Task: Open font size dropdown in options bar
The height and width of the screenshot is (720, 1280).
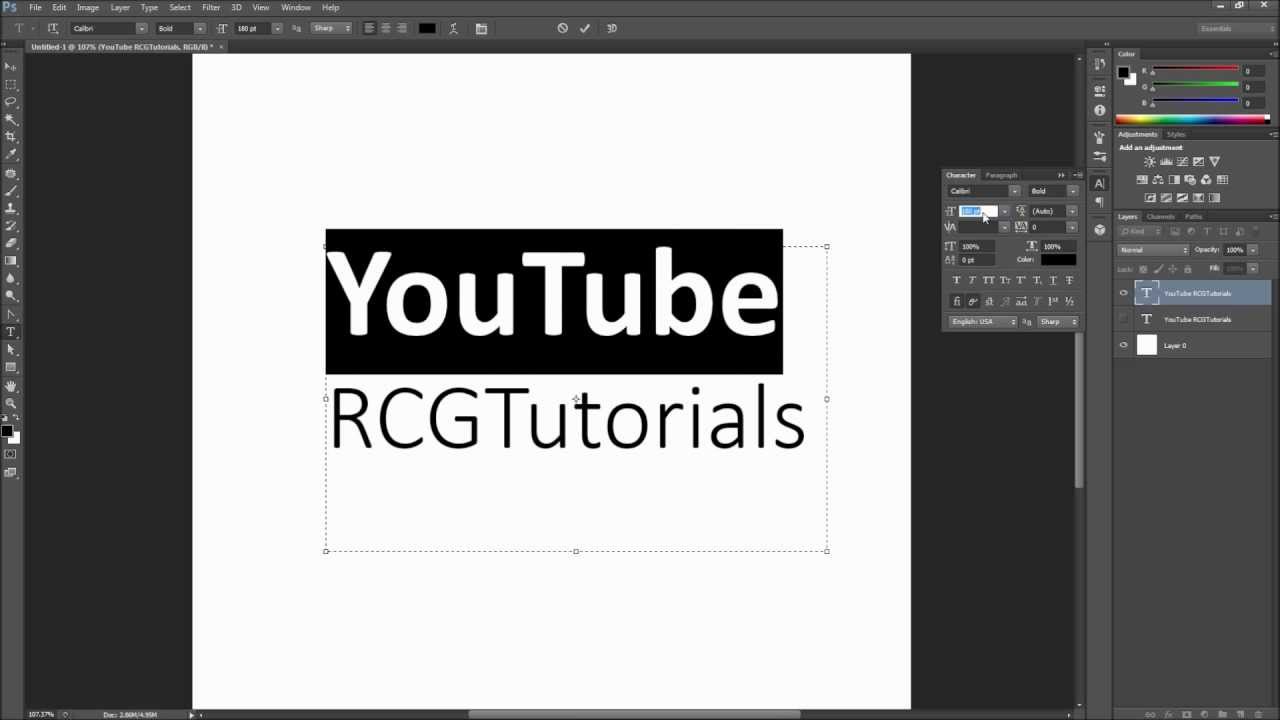Action: click(x=278, y=28)
